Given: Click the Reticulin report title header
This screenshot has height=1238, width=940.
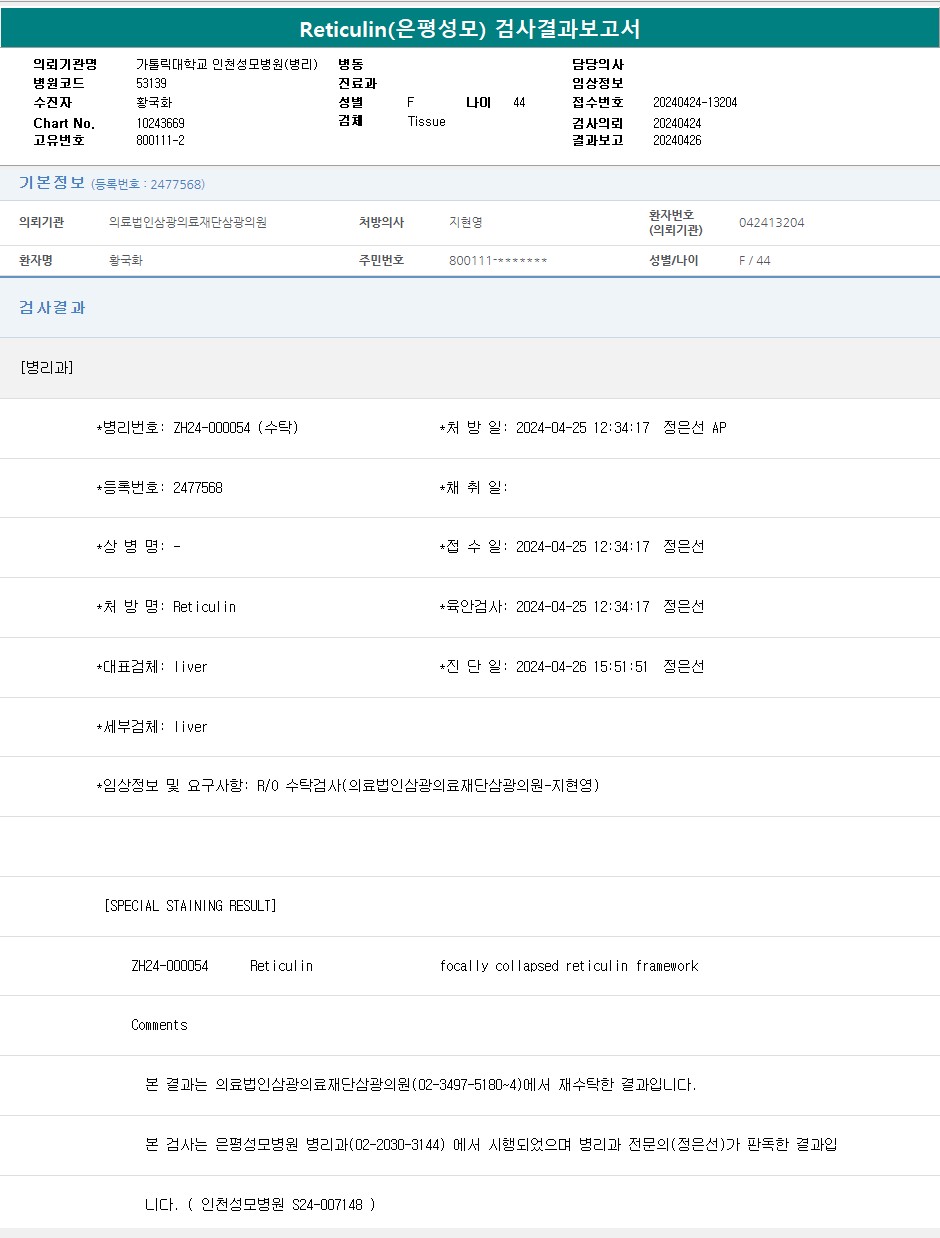Looking at the screenshot, I should (x=470, y=29).
